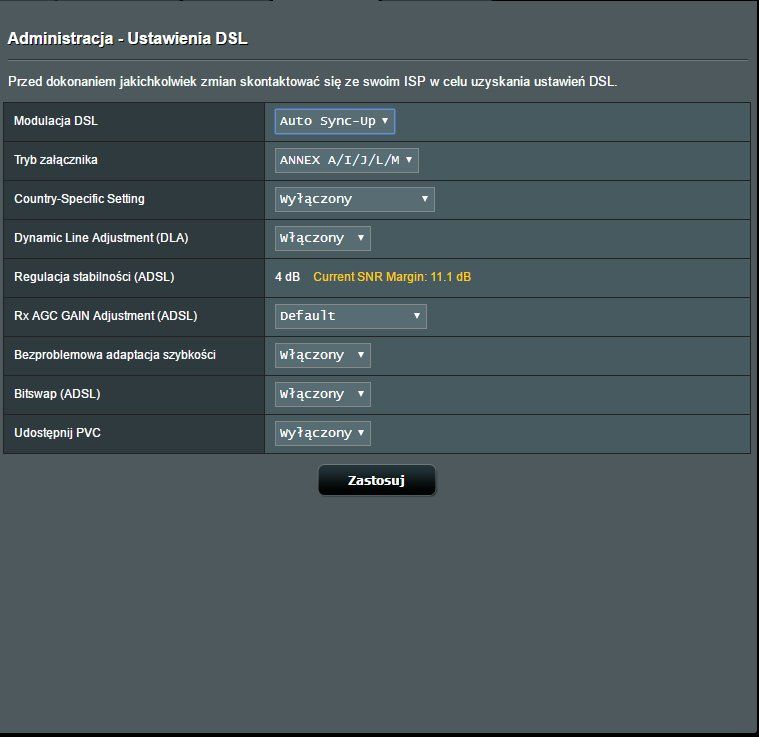The height and width of the screenshot is (737, 759).
Task: Click the Administracja - Ustawienia DSL heading
Action: pyautogui.click(x=127, y=39)
